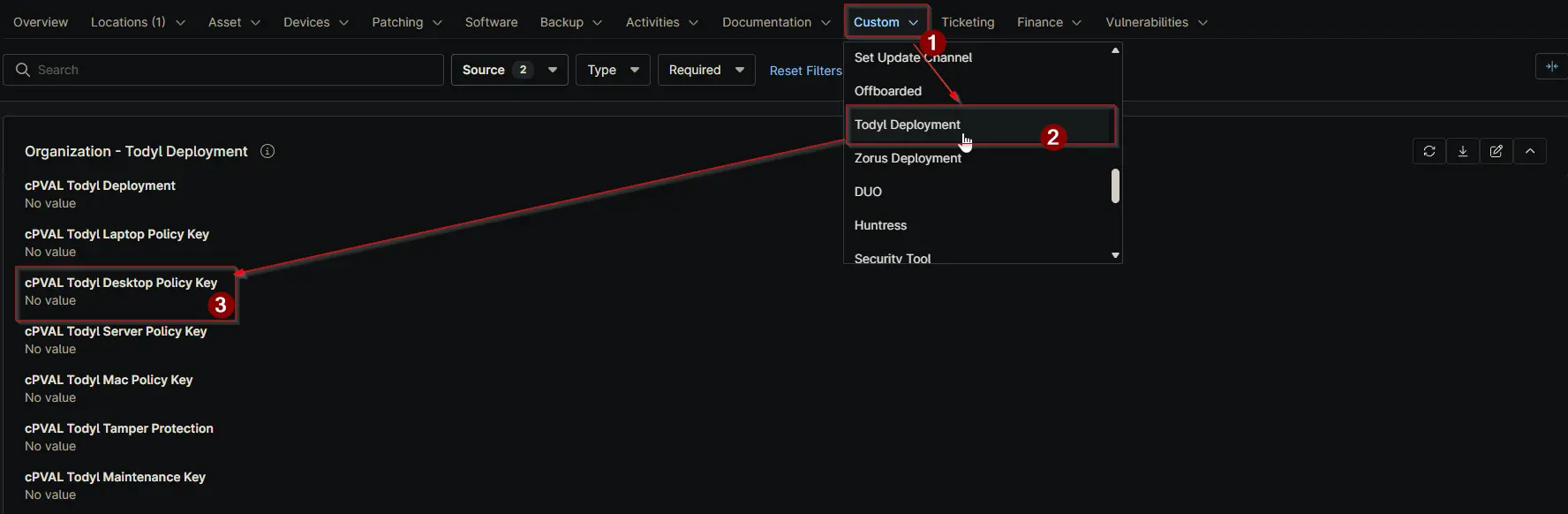The image size is (1568, 514).
Task: Click the cPVAL Todyl Laptop Policy Key field
Action: point(117,243)
